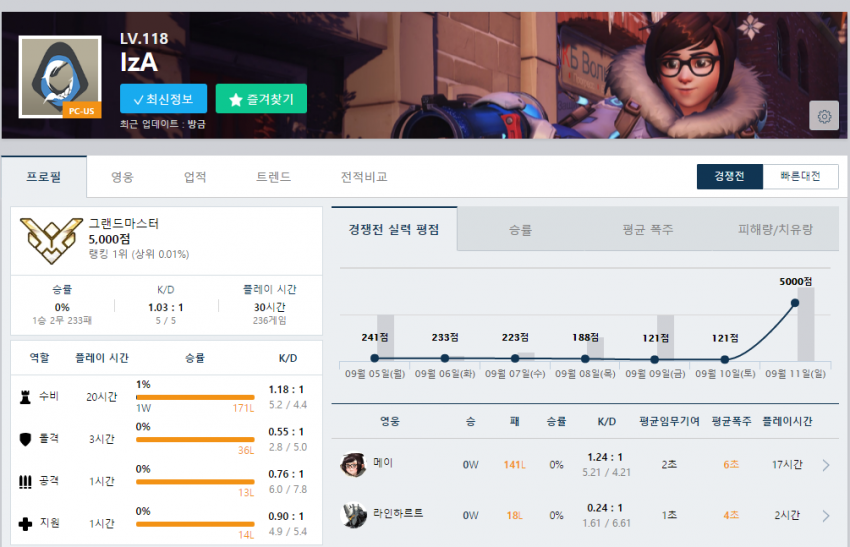The width and height of the screenshot is (850, 547).
Task: Sort hero table by 승 column
Action: pyautogui.click(x=471, y=421)
